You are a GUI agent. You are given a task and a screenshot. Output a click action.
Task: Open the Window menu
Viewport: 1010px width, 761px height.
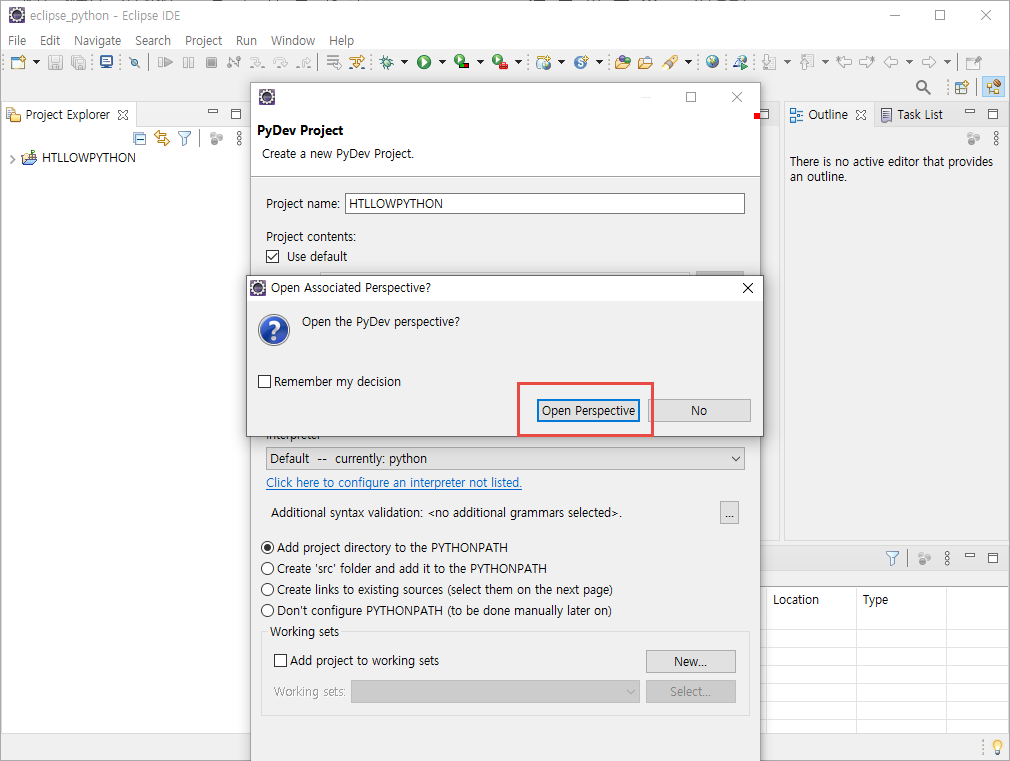tap(292, 40)
